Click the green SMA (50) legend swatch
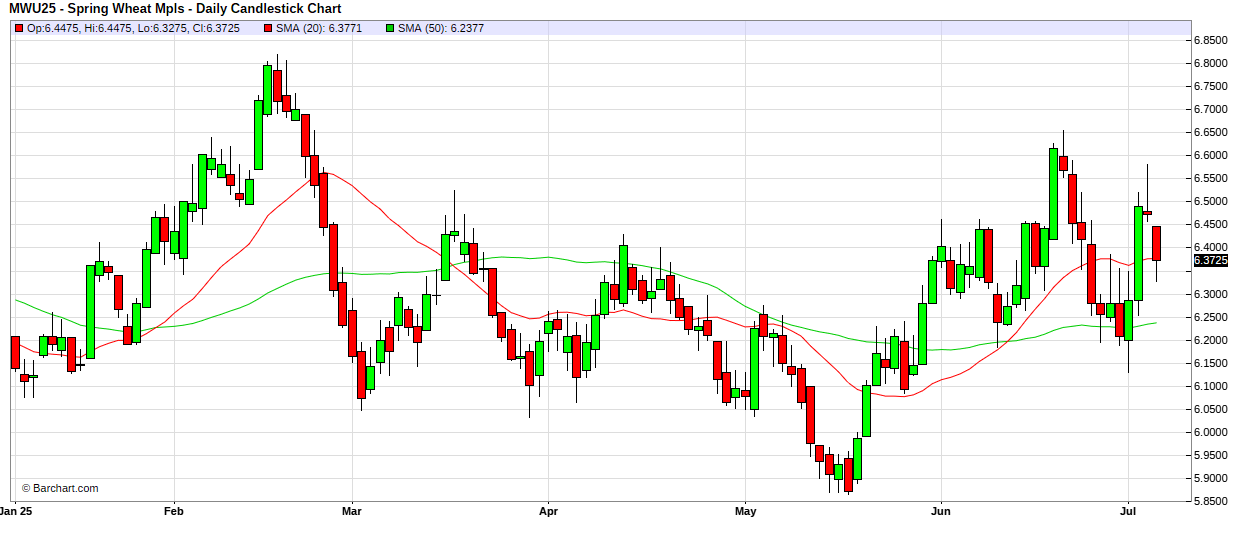The width and height of the screenshot is (1236, 542). (390, 28)
